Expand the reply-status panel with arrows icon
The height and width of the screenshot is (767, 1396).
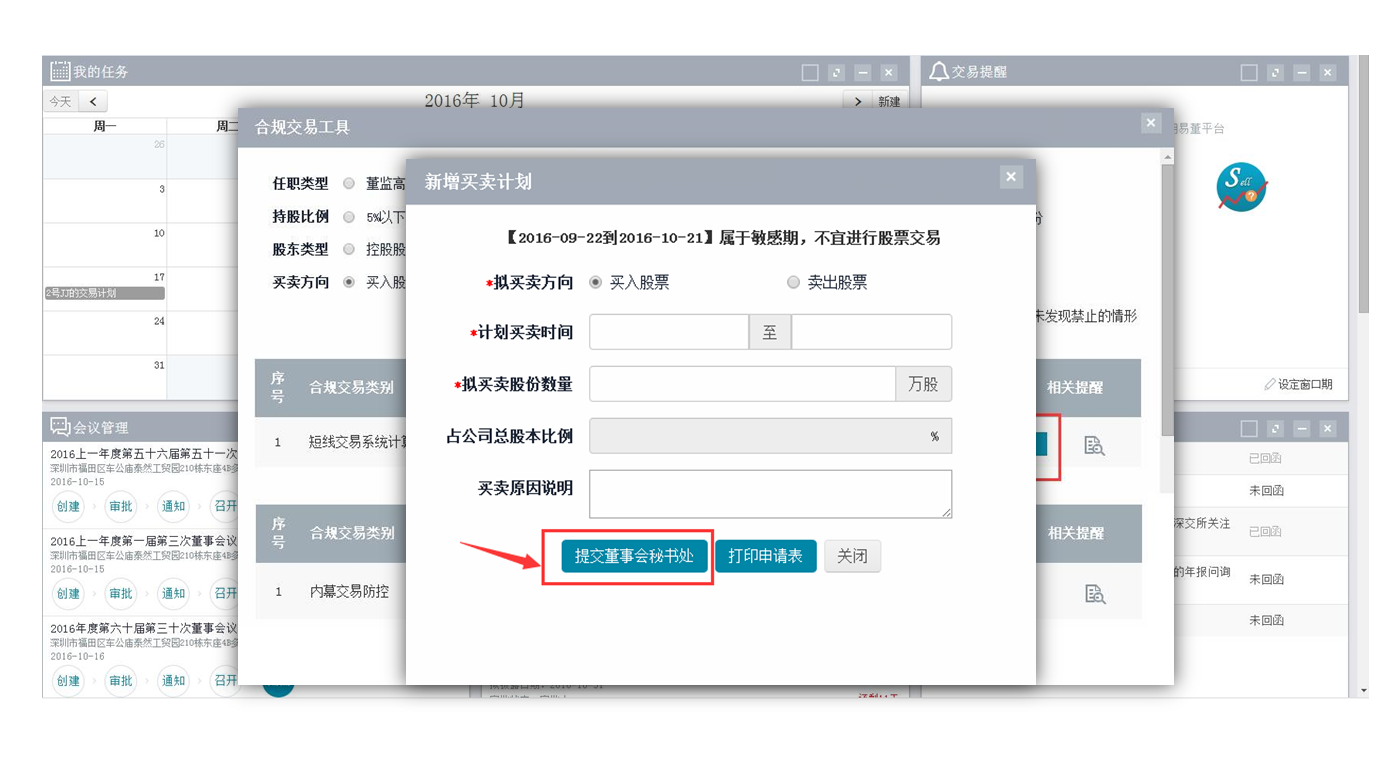pyautogui.click(x=1275, y=428)
